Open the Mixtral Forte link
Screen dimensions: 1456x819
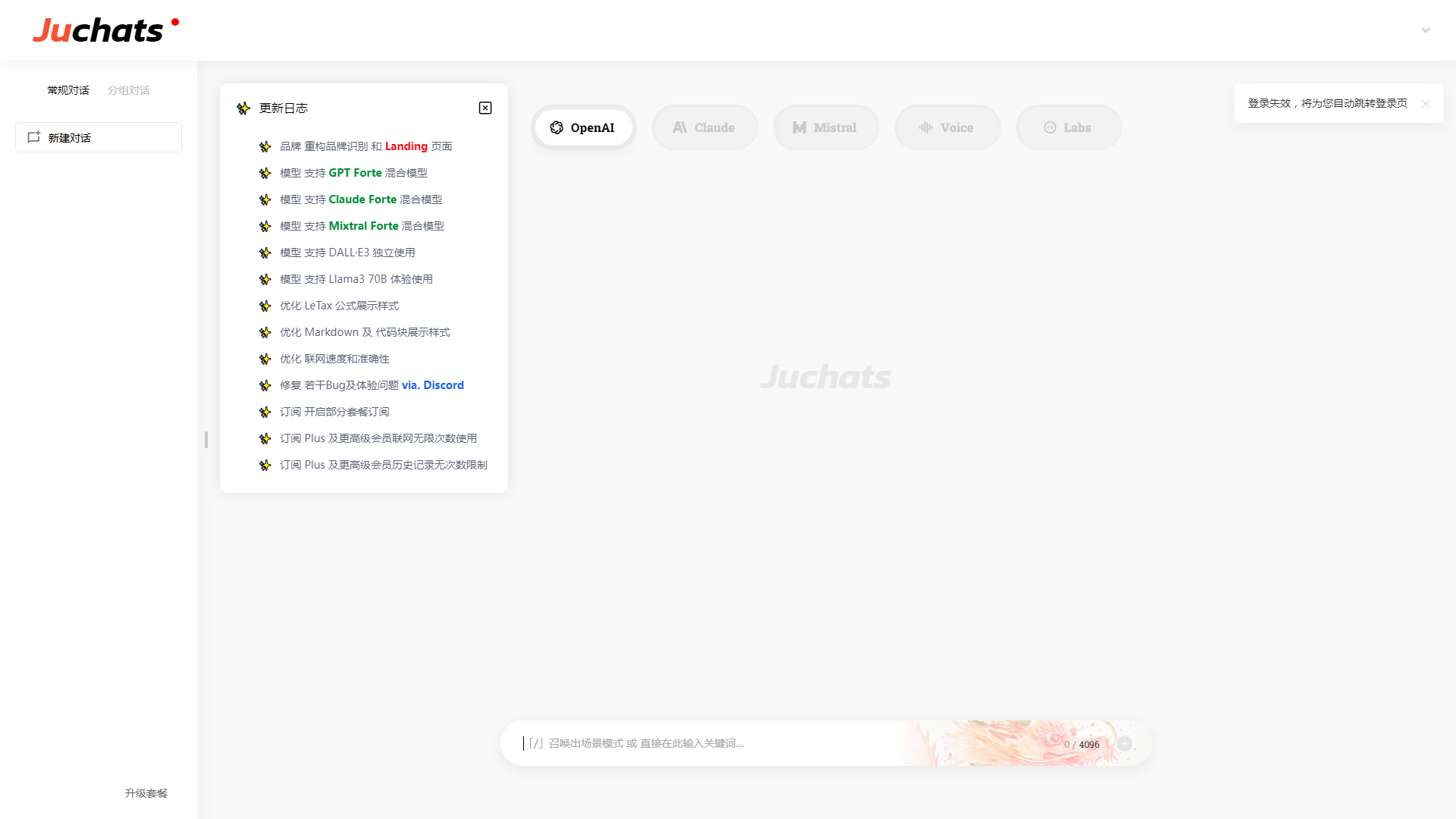(x=364, y=226)
